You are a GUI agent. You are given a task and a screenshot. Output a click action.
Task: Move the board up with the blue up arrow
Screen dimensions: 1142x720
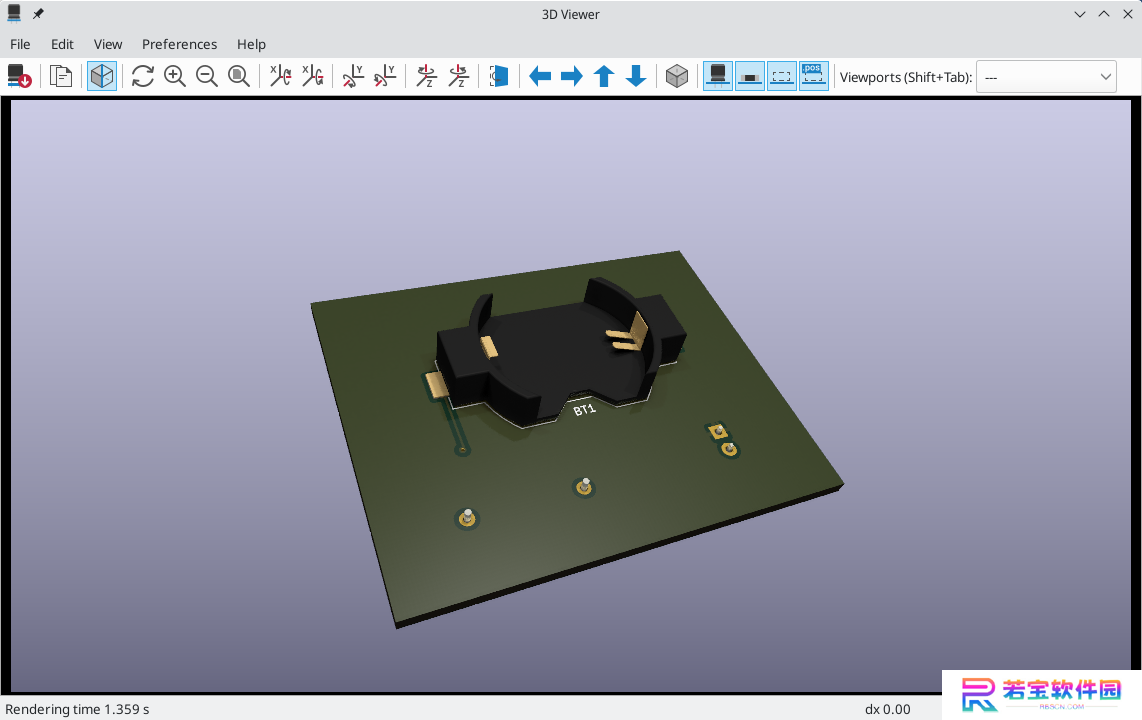[604, 76]
